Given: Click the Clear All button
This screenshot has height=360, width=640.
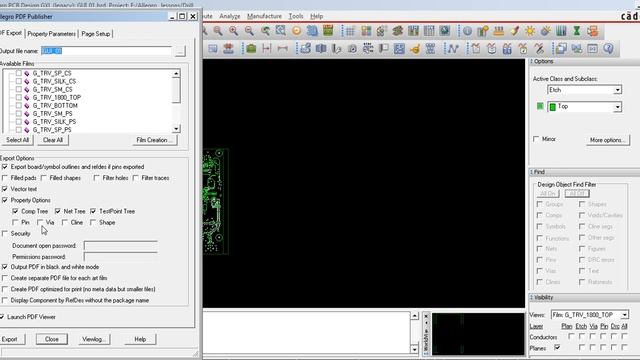Looking at the screenshot, I should point(53,140).
